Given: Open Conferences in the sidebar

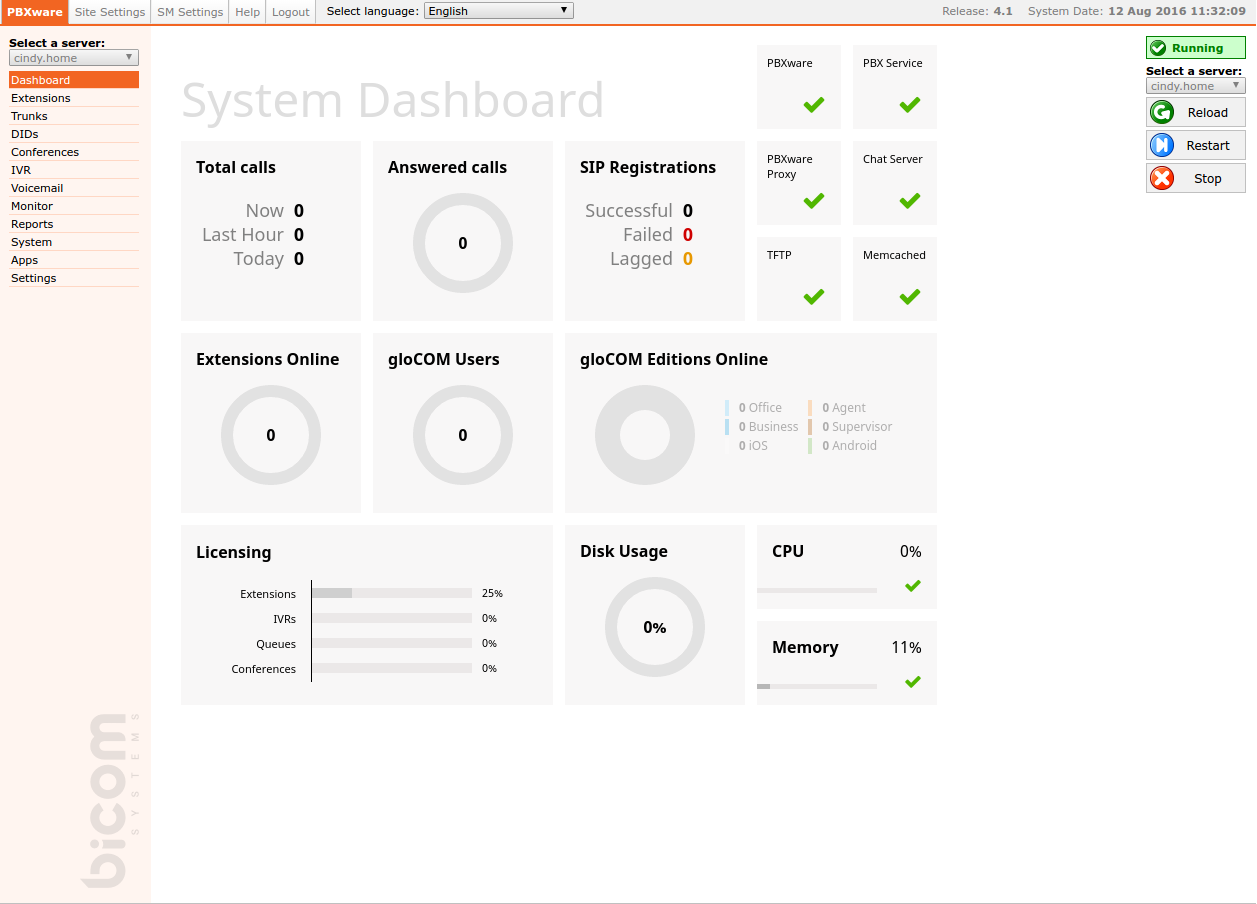Looking at the screenshot, I should [74, 152].
